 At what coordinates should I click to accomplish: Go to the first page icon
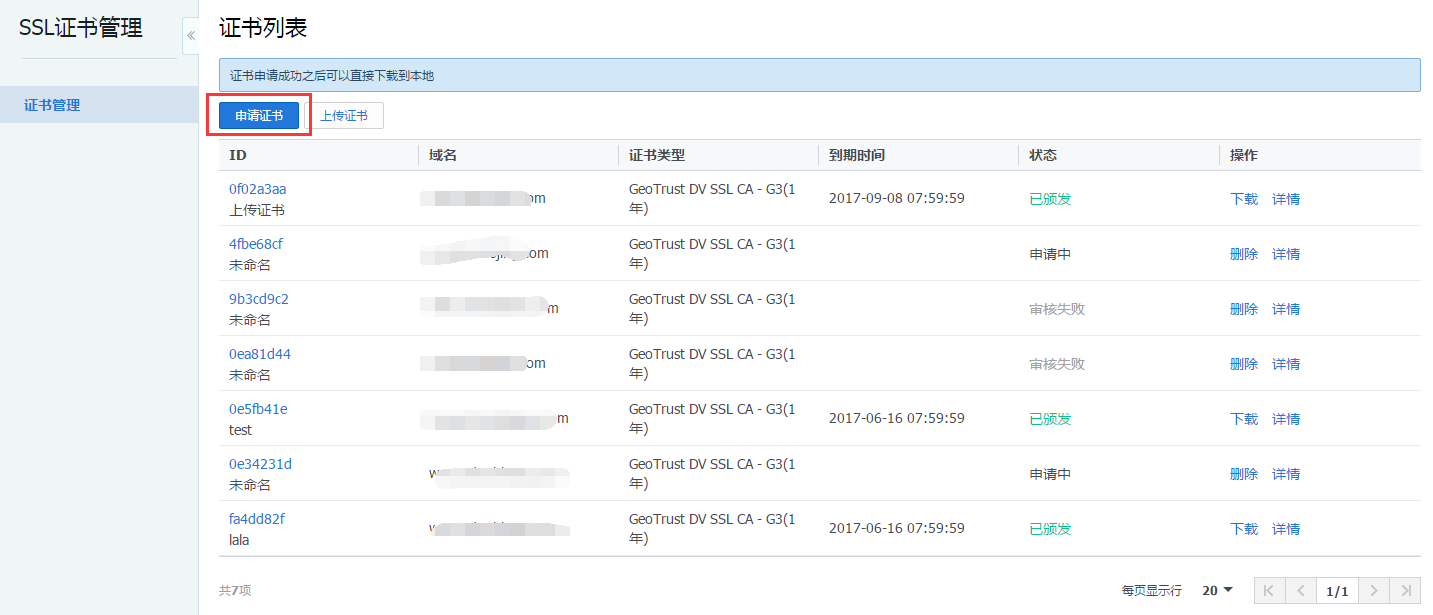[1269, 591]
